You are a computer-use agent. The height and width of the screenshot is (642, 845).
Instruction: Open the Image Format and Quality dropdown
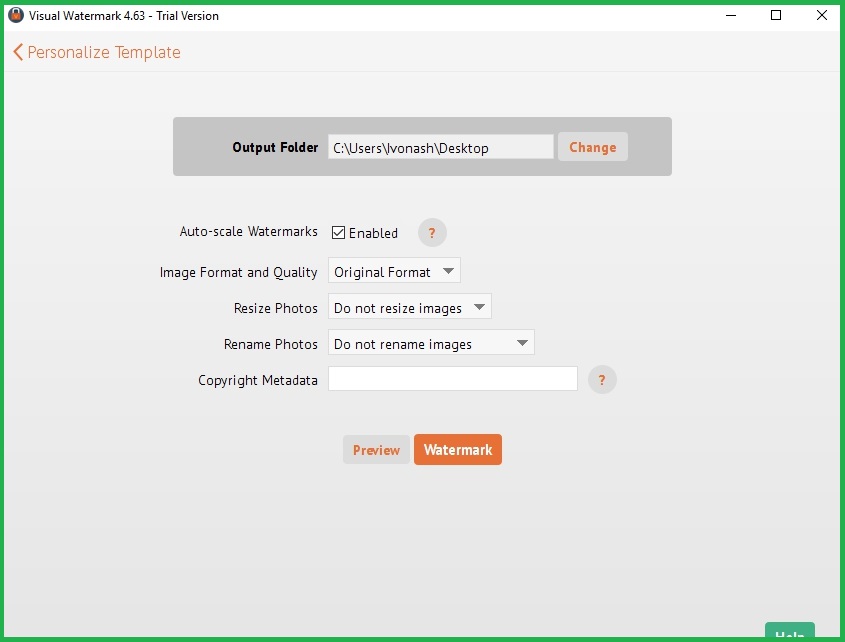[x=394, y=271]
